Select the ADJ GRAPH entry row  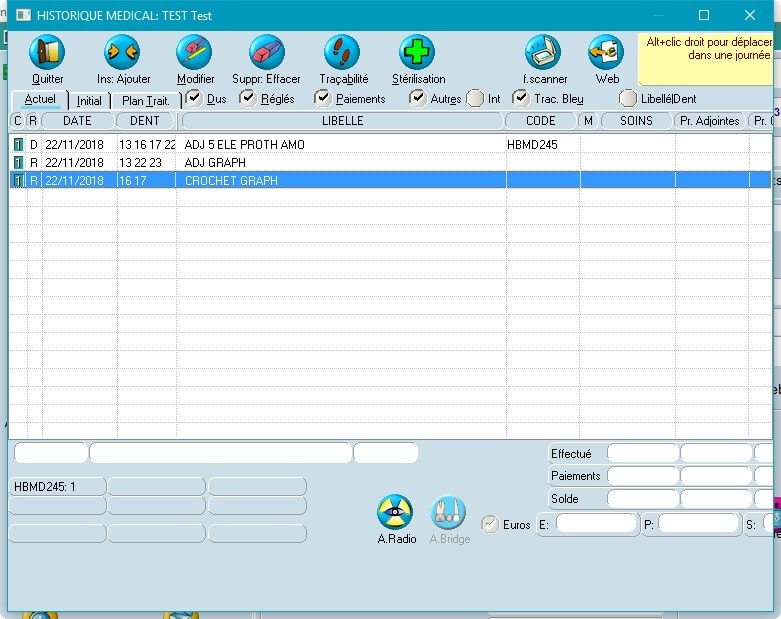[x=215, y=163]
